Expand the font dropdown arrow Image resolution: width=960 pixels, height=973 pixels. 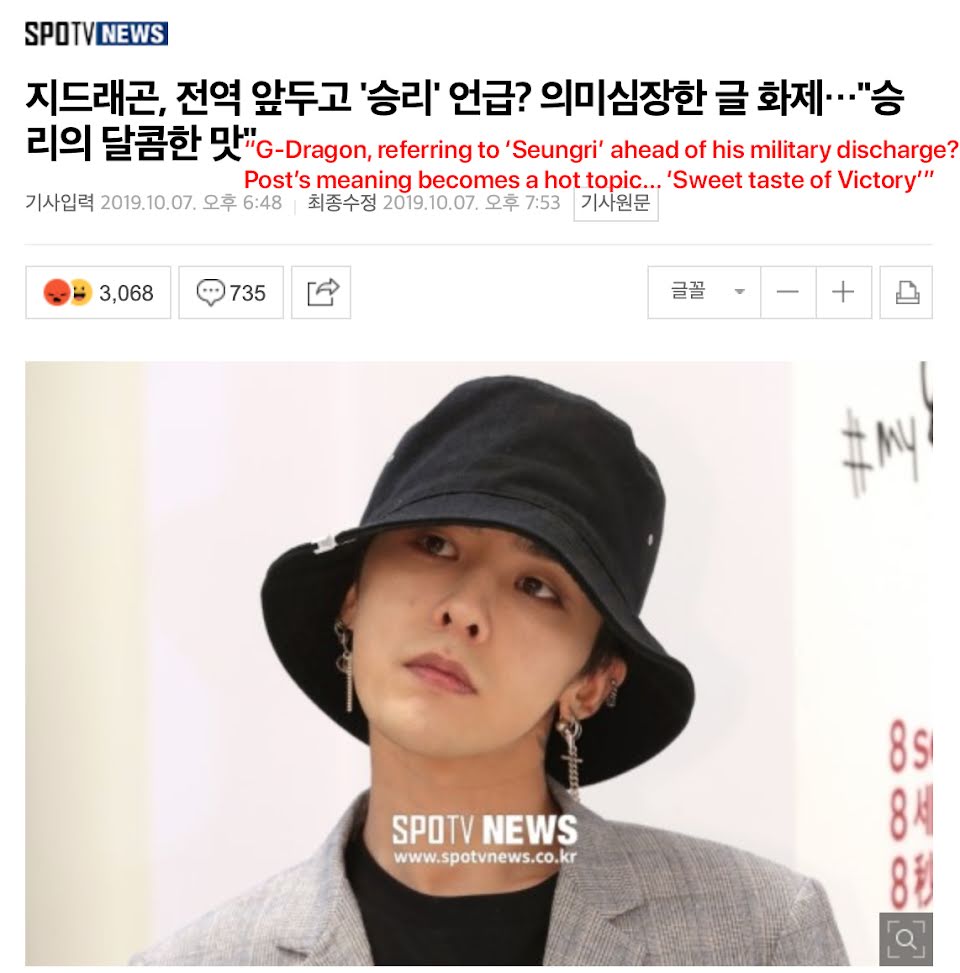[739, 292]
